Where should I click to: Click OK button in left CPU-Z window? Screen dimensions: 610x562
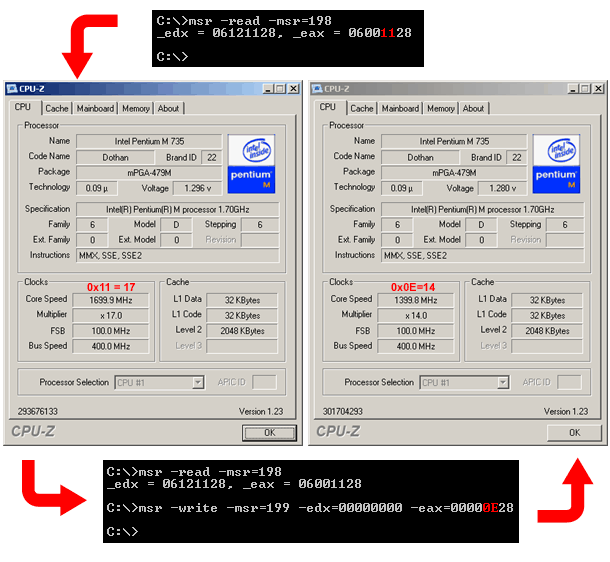coord(269,433)
